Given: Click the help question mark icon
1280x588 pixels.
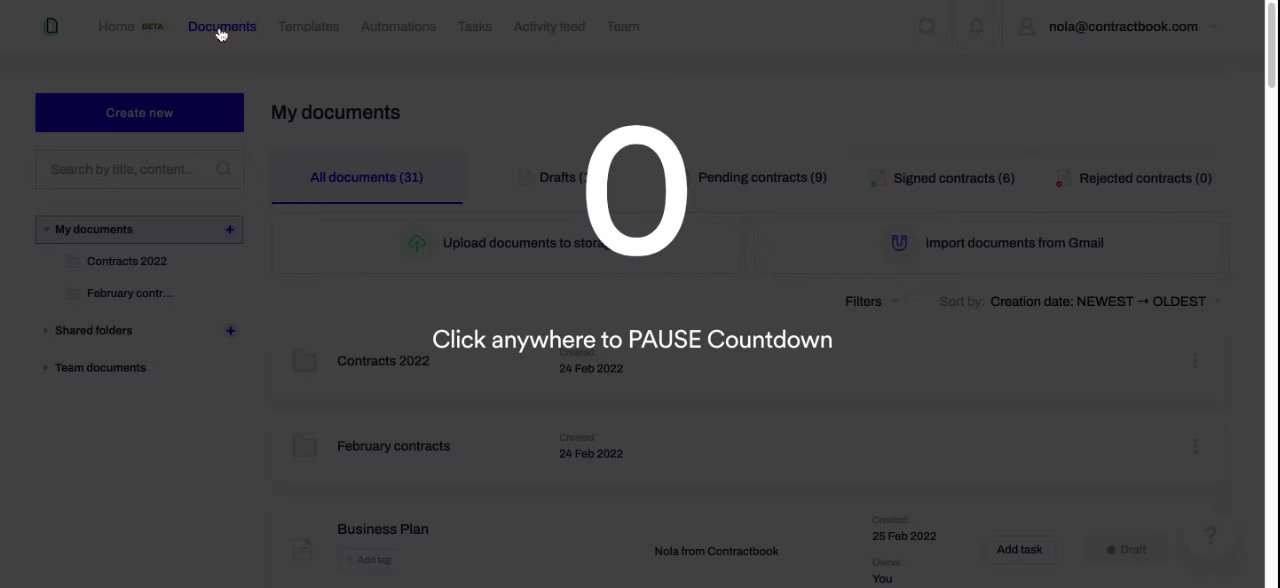Looking at the screenshot, I should (x=1210, y=536).
